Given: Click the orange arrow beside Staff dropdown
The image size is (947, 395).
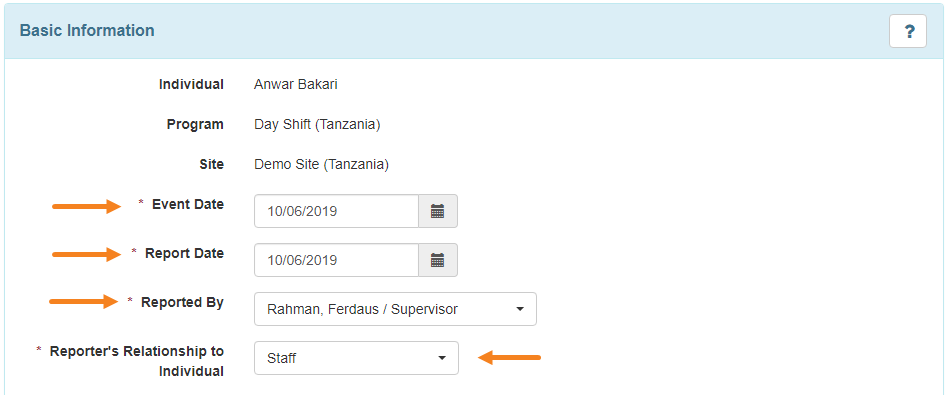Looking at the screenshot, I should 510,358.
